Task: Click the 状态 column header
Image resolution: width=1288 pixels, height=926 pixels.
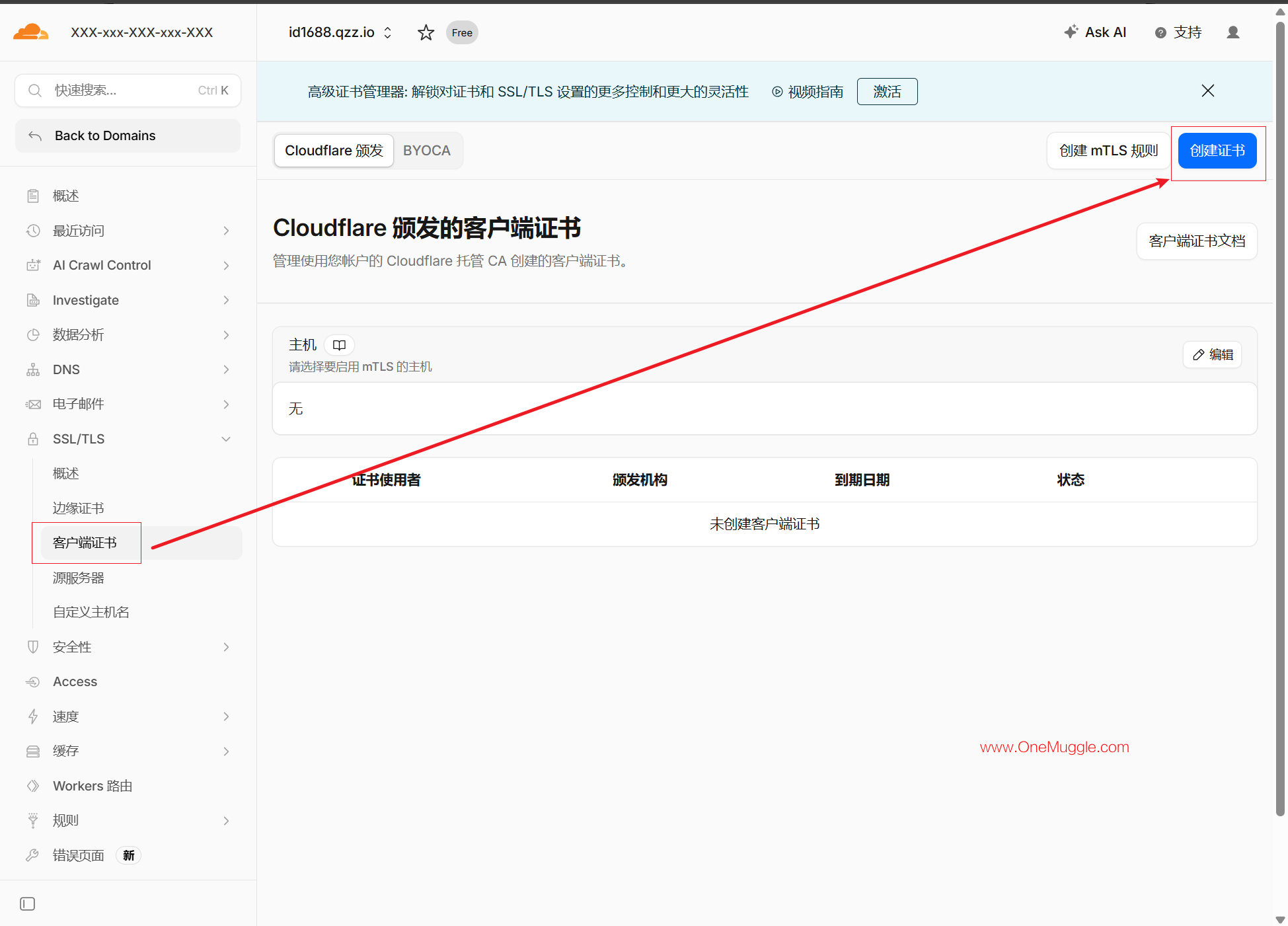Action: 1071,480
